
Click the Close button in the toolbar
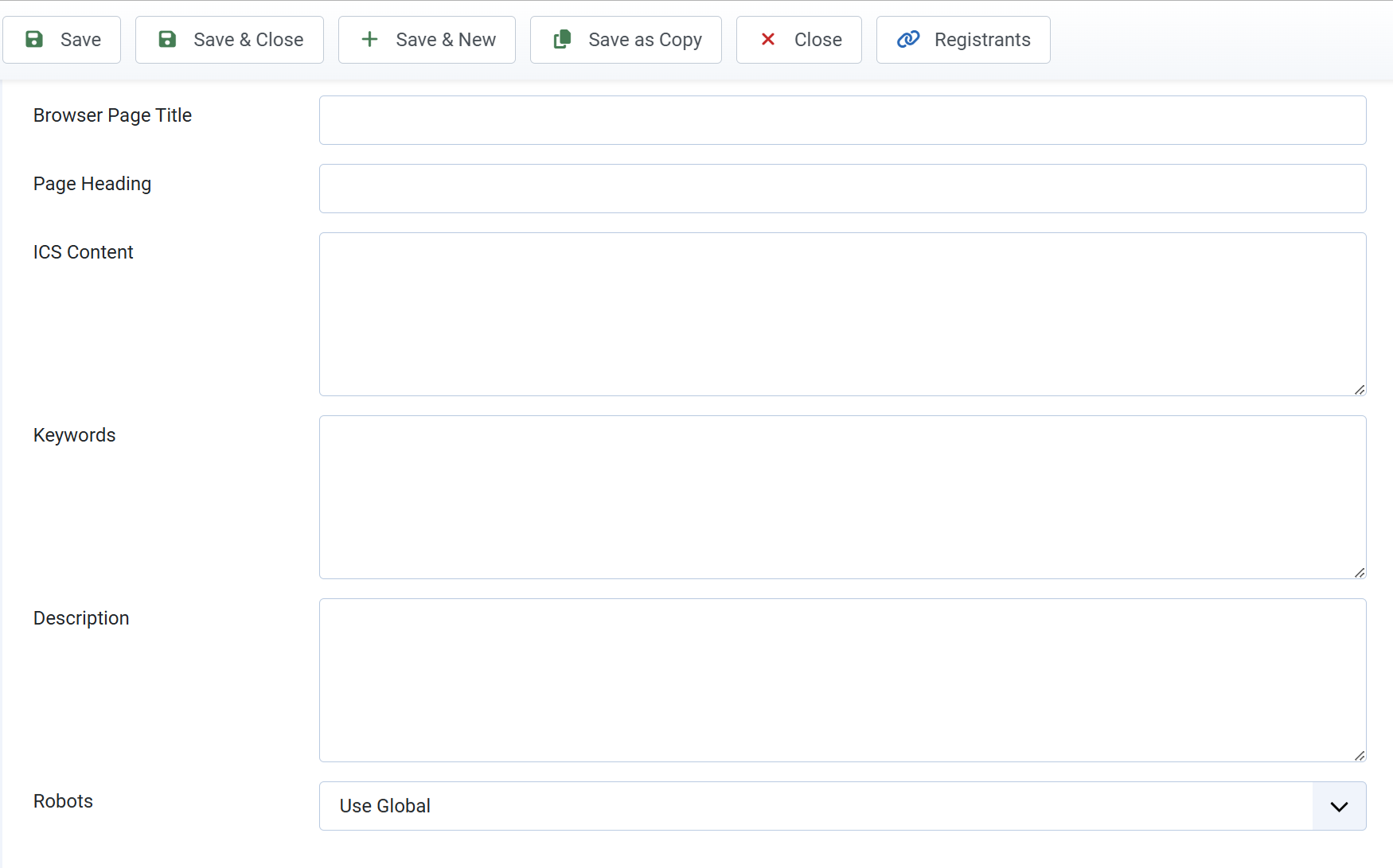(799, 40)
